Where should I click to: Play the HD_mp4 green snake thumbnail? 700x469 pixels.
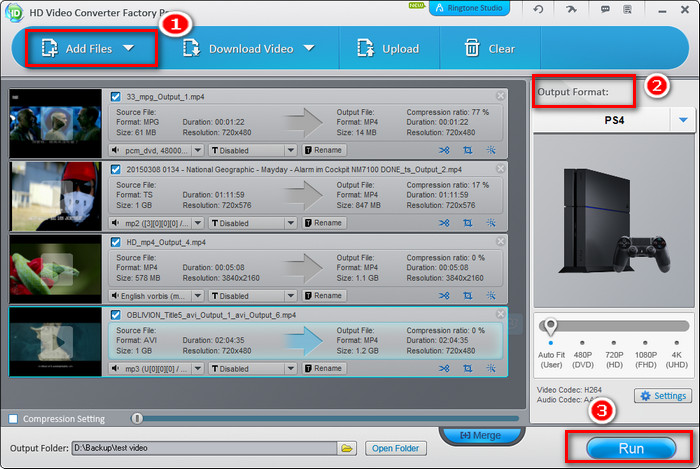tap(57, 269)
